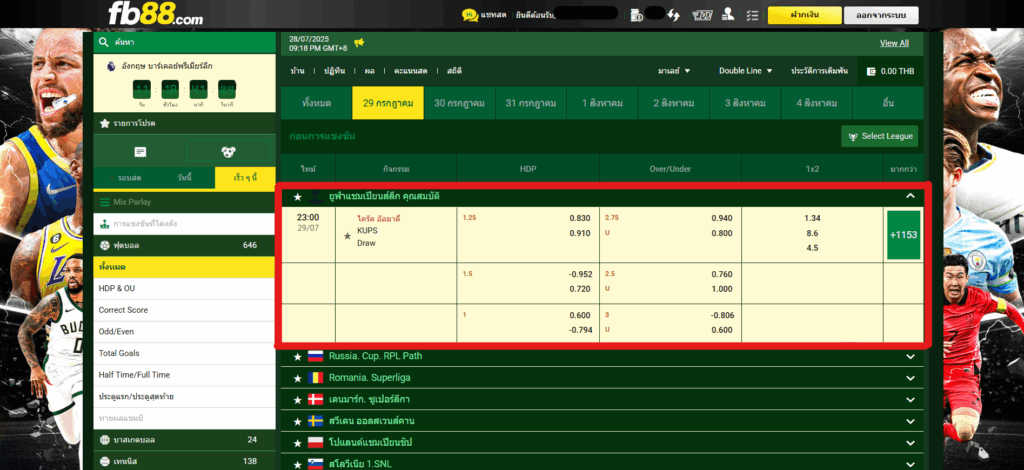The width and height of the screenshot is (1024, 470).
Task: Select Half Time/Full Time in sidebar
Action: pyautogui.click(x=184, y=375)
